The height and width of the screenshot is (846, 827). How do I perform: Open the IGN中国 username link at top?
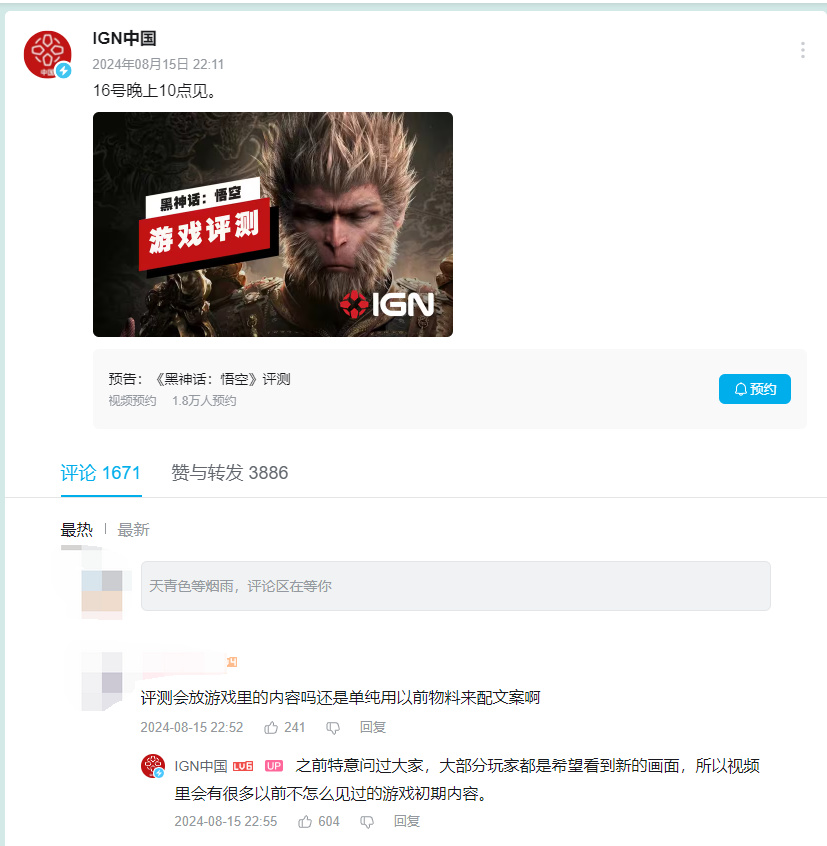125,38
